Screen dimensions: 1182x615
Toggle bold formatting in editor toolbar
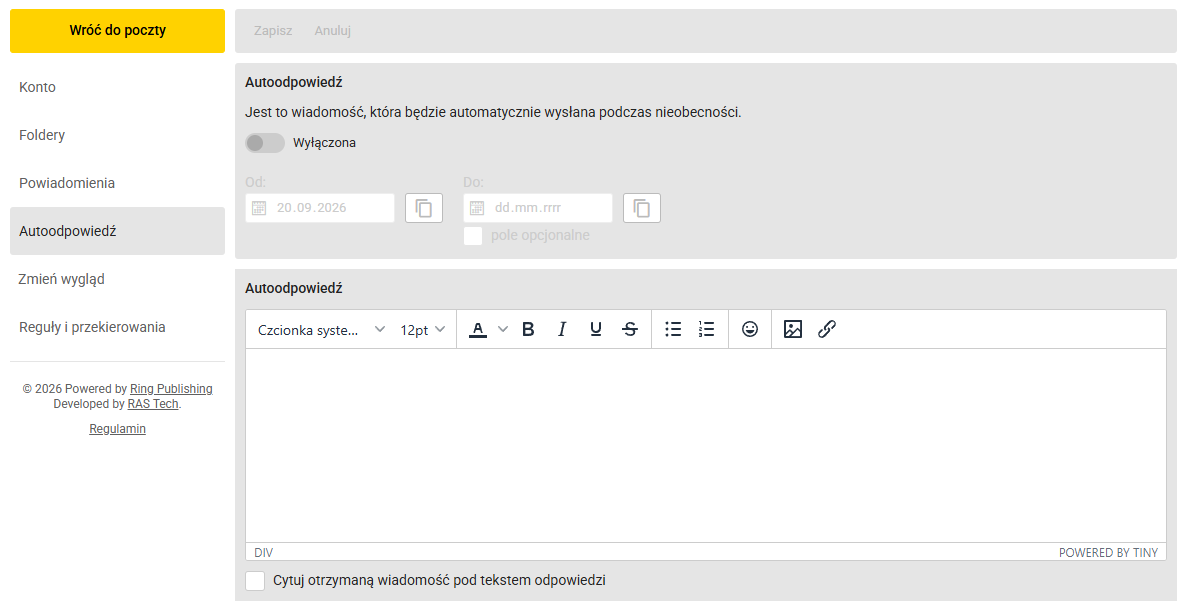coord(528,329)
